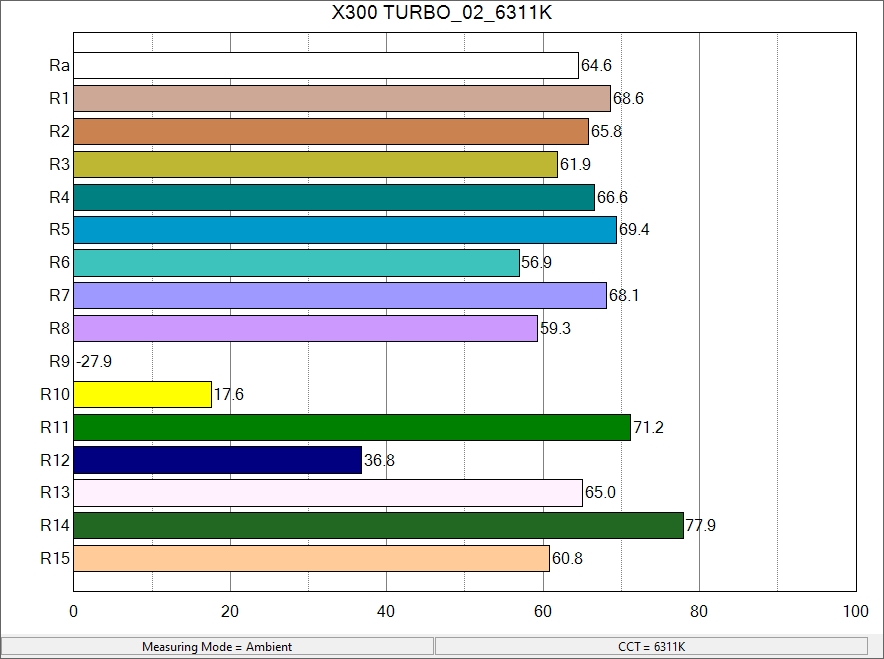The width and height of the screenshot is (884, 659).
Task: Click the 77.9 value label beside R14
Action: [x=700, y=526]
